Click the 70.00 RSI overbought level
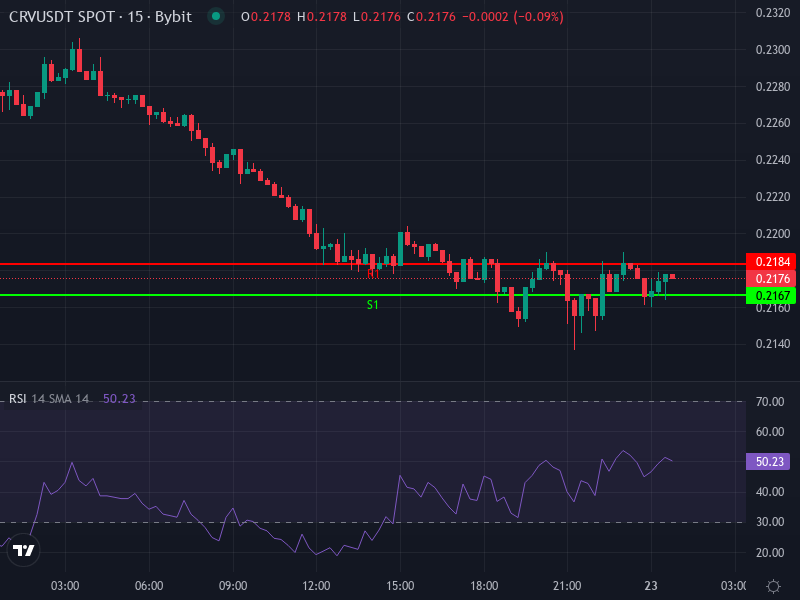The height and width of the screenshot is (600, 800). 771,399
